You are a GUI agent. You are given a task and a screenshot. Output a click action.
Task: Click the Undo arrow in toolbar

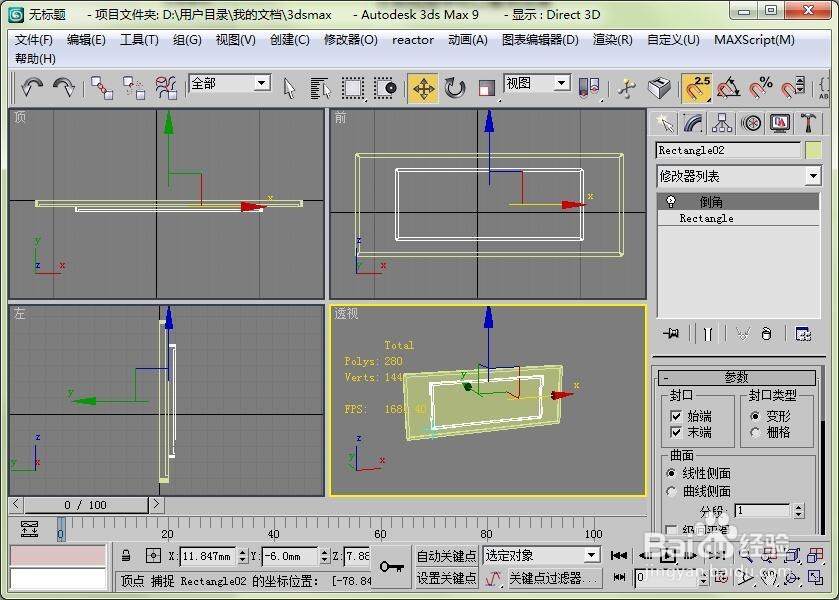(x=32, y=87)
